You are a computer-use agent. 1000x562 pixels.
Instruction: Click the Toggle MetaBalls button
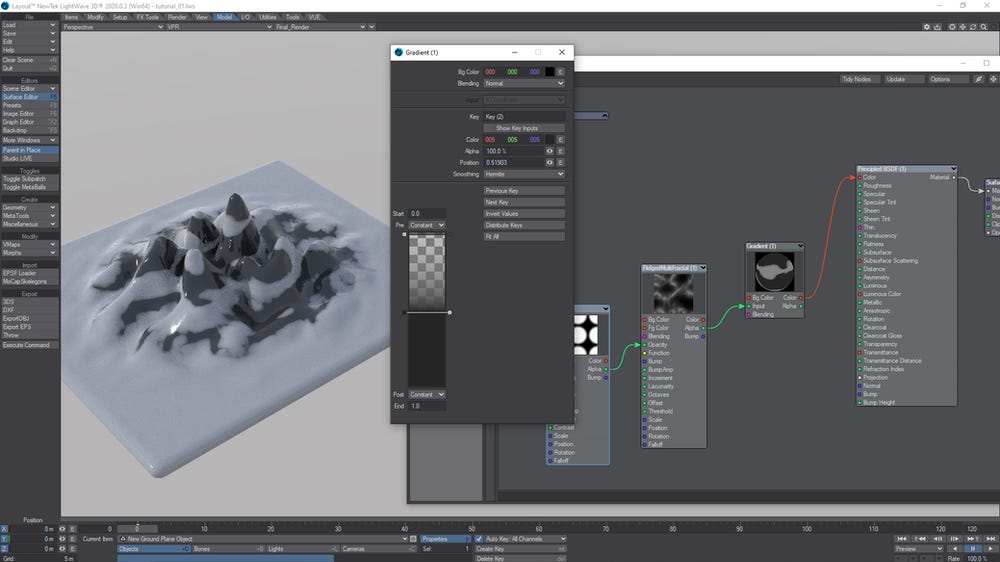[29, 188]
